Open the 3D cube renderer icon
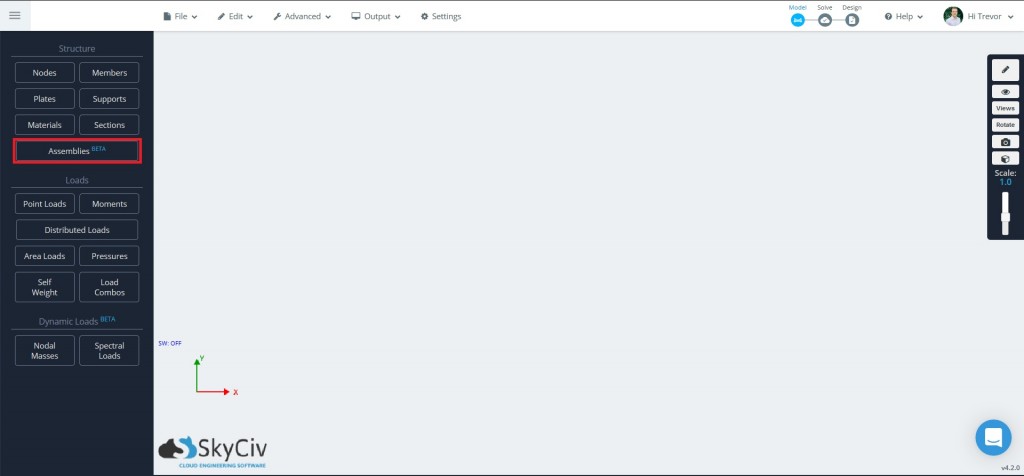Screen dimensions: 1024x476 (1005, 158)
